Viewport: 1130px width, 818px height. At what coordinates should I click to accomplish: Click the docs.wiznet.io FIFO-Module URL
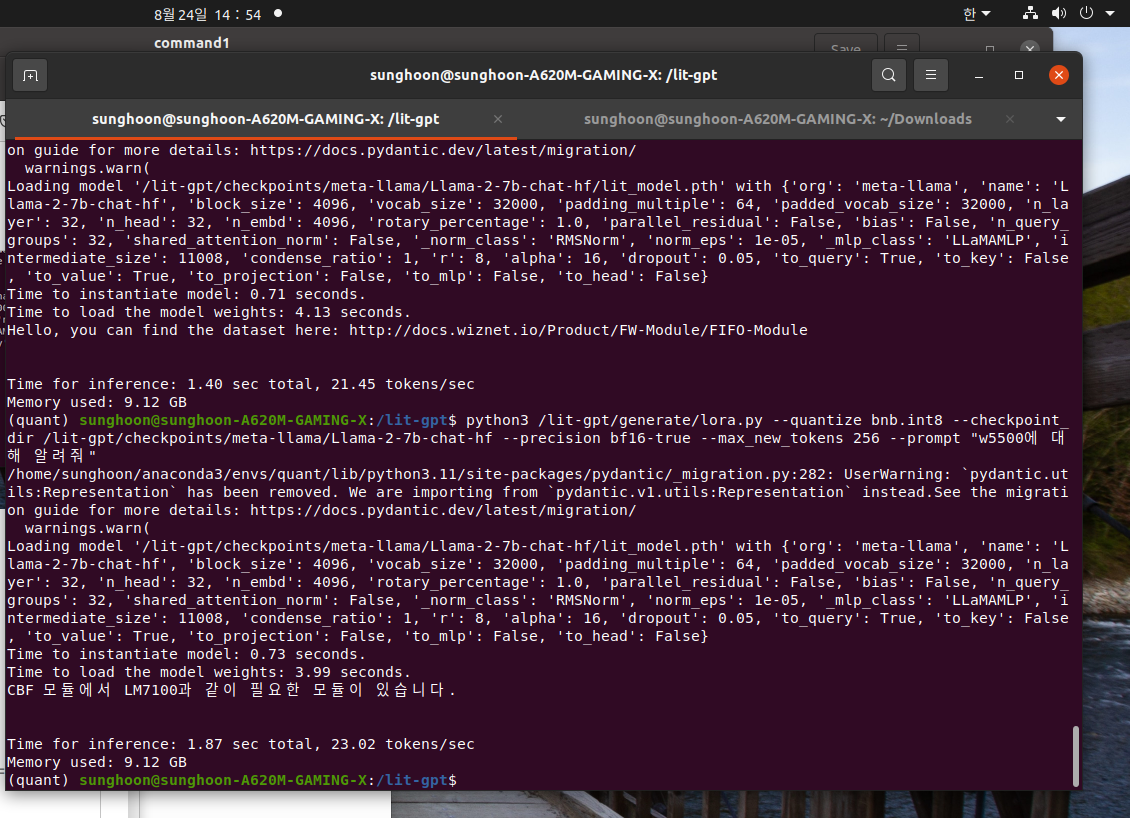tap(578, 330)
